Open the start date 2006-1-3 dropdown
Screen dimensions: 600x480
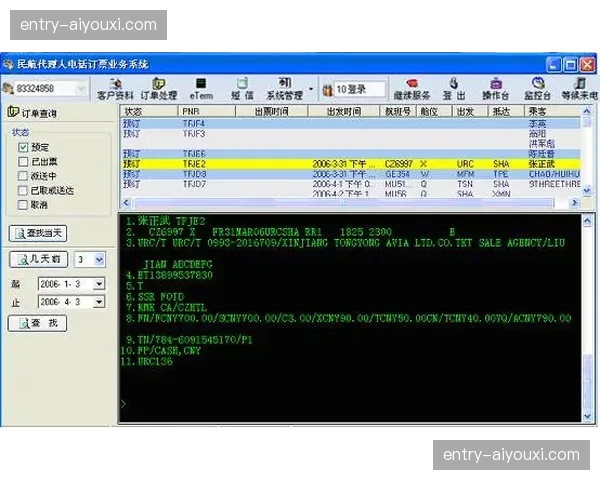(99, 284)
